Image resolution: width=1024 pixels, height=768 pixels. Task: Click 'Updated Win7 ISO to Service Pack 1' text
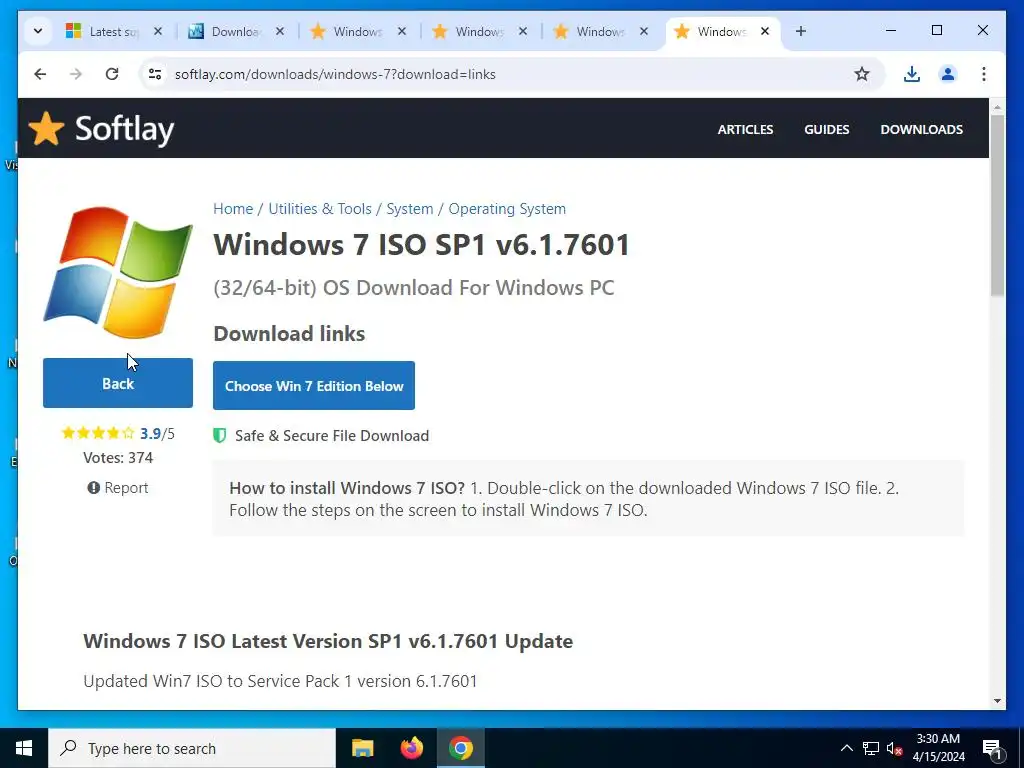tap(280, 681)
